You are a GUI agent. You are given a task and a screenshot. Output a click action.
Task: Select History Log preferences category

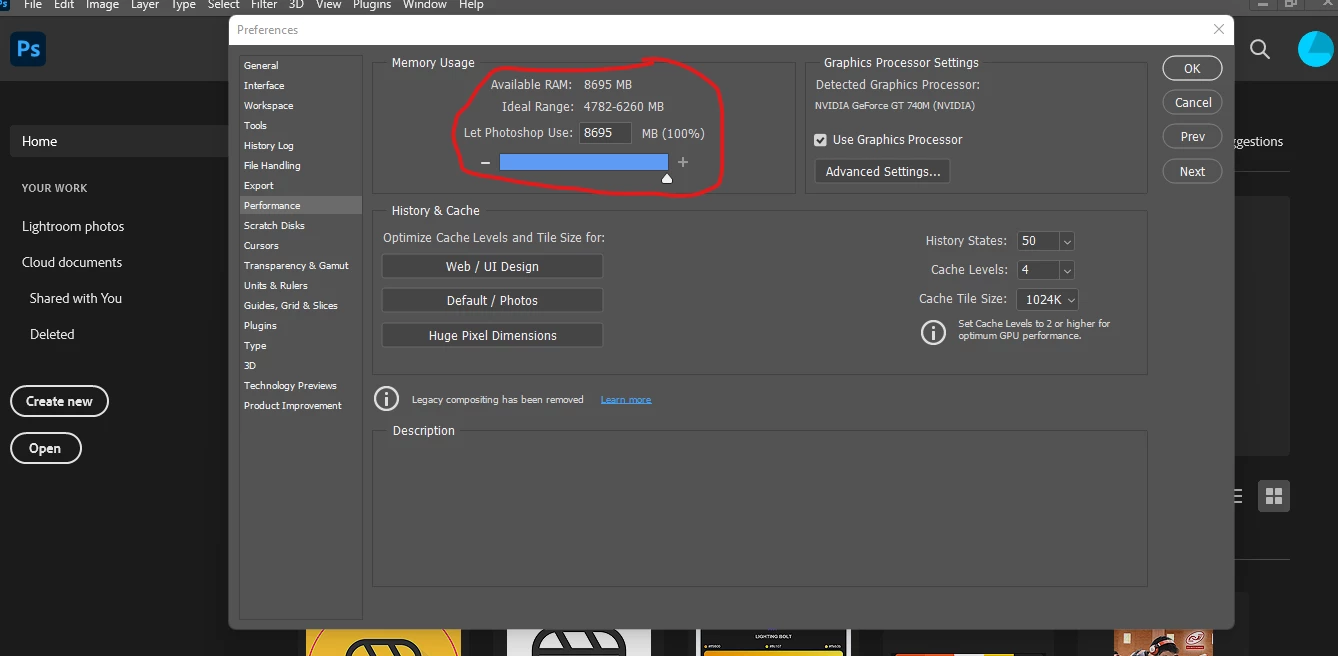(x=301, y=145)
